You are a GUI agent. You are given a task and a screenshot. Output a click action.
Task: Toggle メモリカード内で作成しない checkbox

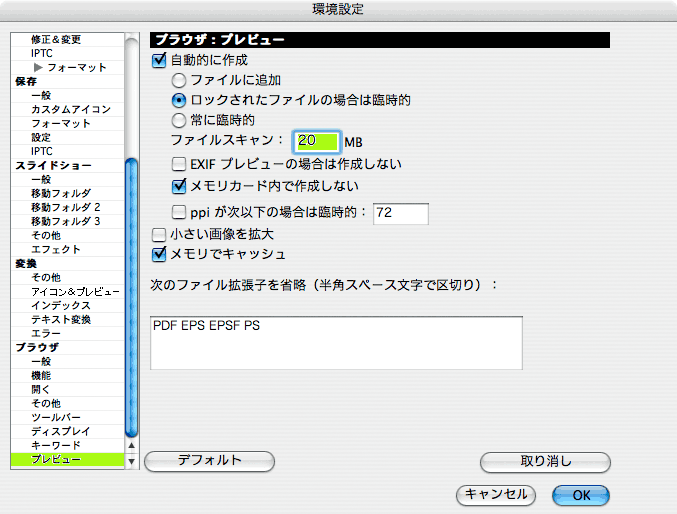pyautogui.click(x=179, y=186)
